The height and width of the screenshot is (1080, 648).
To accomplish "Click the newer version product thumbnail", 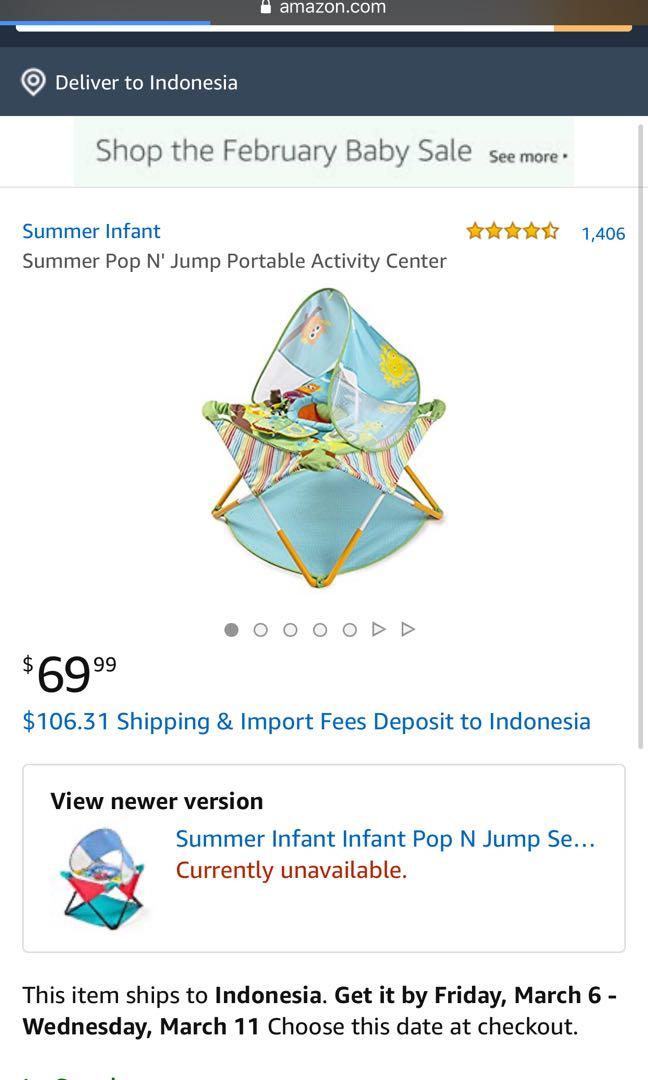I will click(x=102, y=873).
